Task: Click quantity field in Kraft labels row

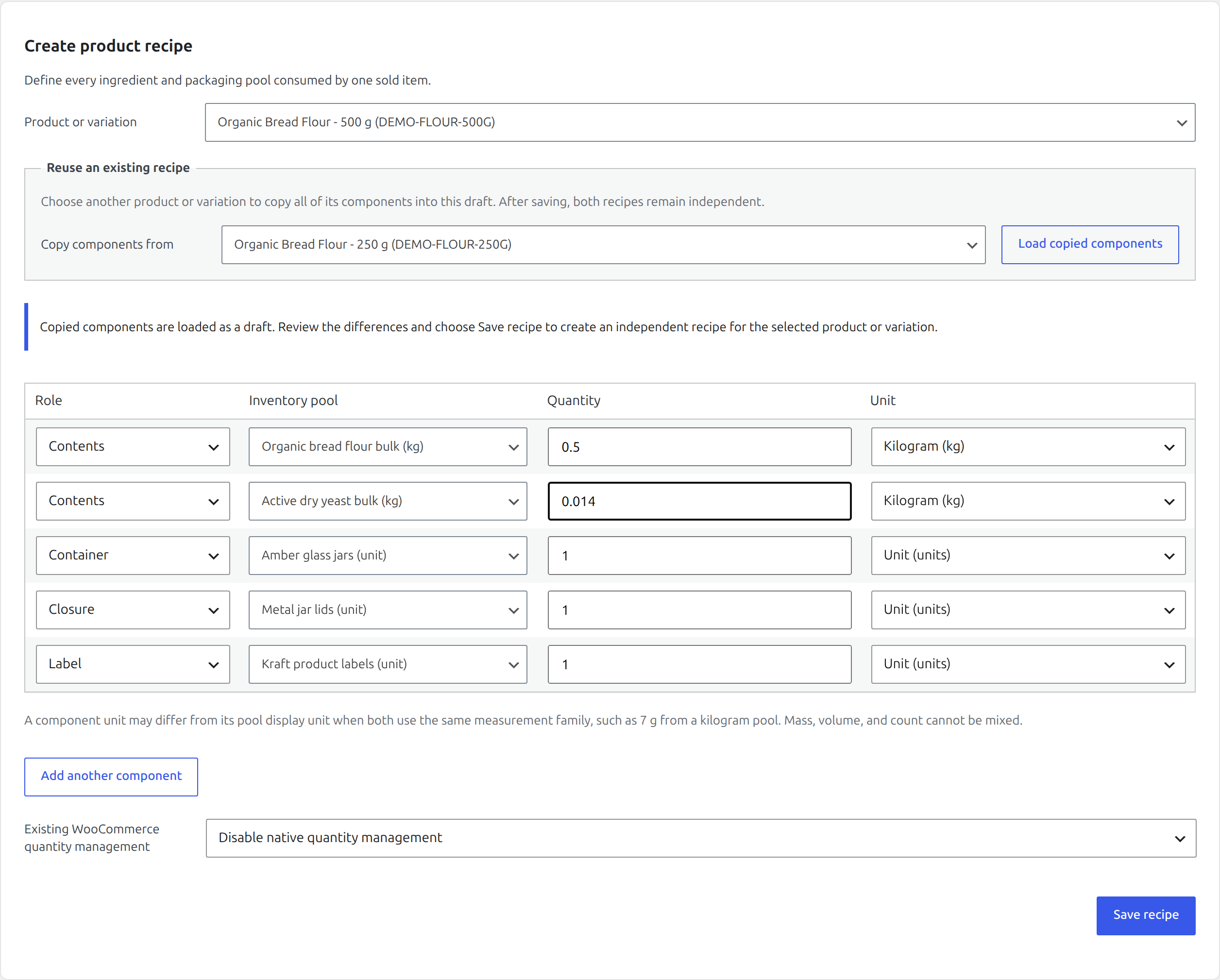Action: (x=699, y=664)
